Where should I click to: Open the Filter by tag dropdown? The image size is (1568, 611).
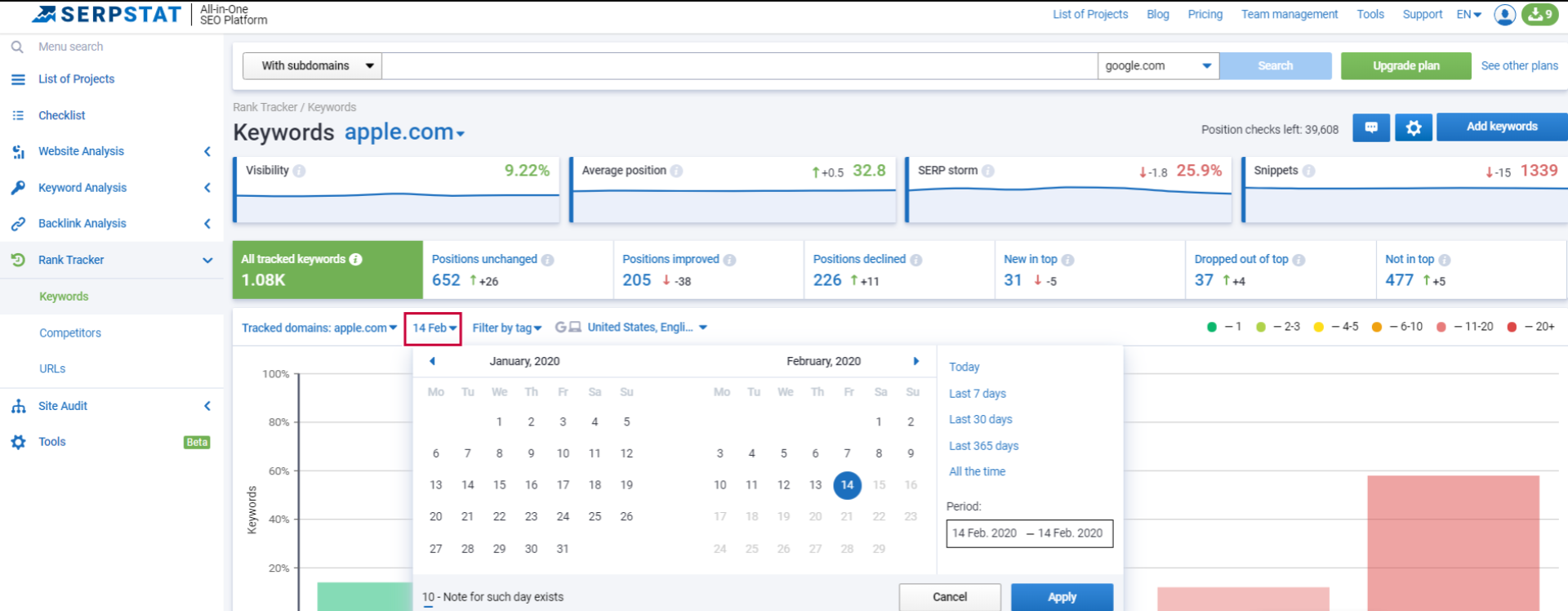[506, 328]
